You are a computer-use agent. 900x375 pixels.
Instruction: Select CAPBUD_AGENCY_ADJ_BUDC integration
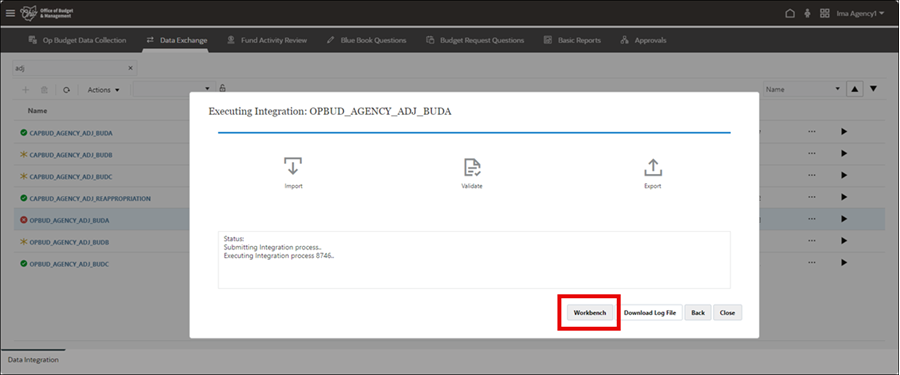click(x=71, y=176)
